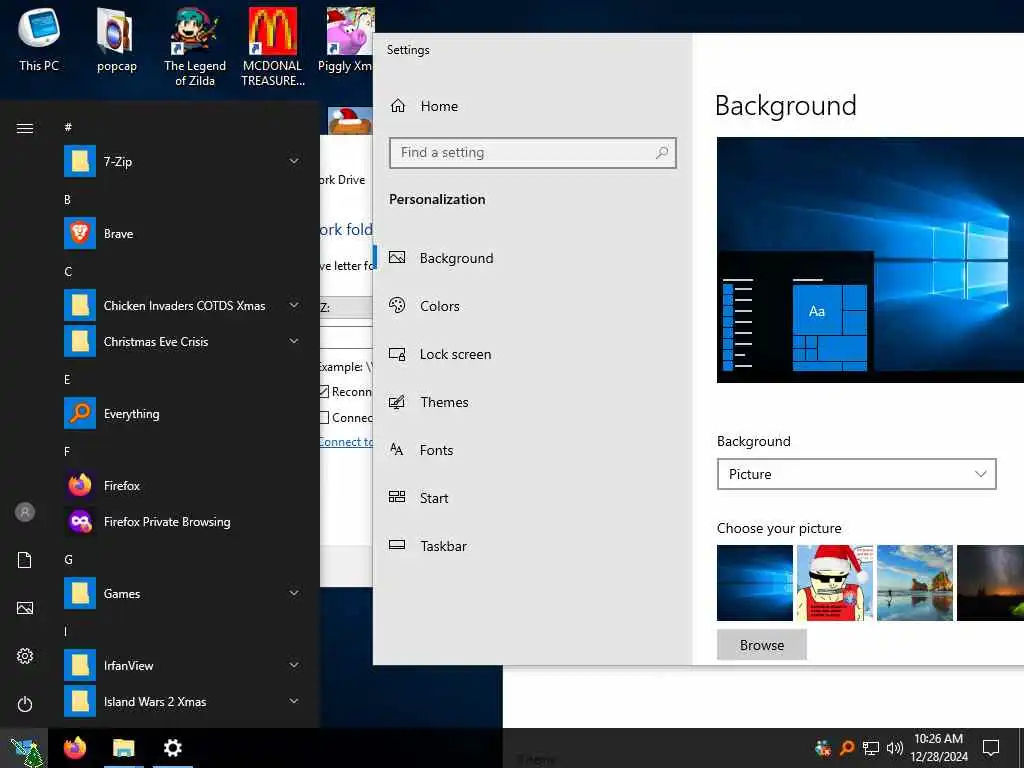This screenshot has height=768, width=1024.
Task: Expand Chicken Invaders COTDS Xmas folder
Action: point(294,305)
